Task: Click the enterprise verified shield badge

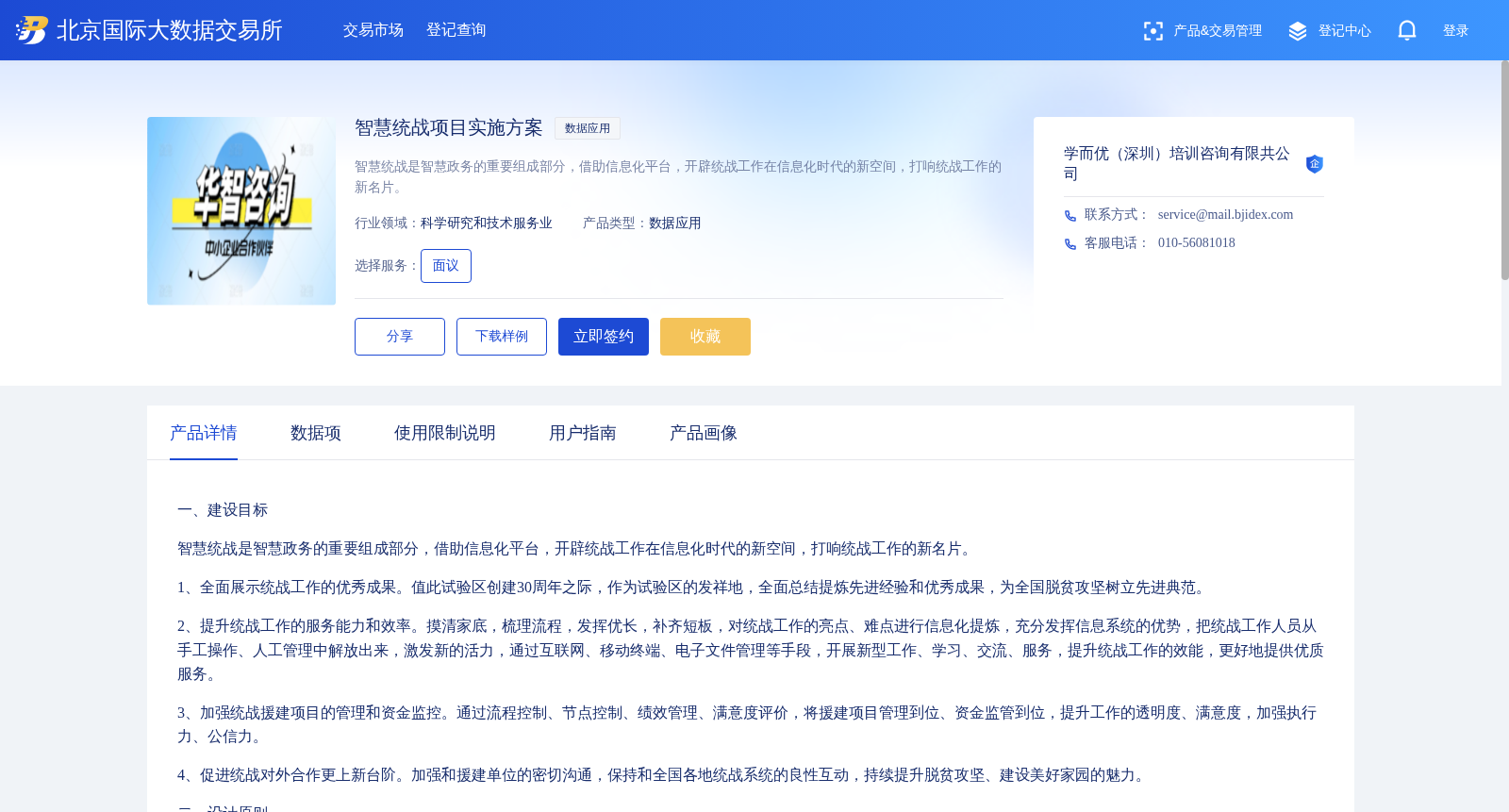Action: [1314, 164]
